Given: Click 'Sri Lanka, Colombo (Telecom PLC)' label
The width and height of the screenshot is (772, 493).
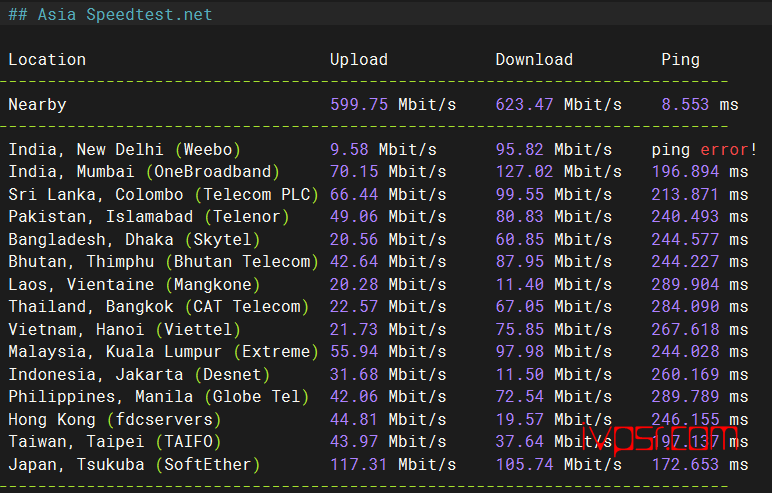Looking at the screenshot, I should 163,194.
